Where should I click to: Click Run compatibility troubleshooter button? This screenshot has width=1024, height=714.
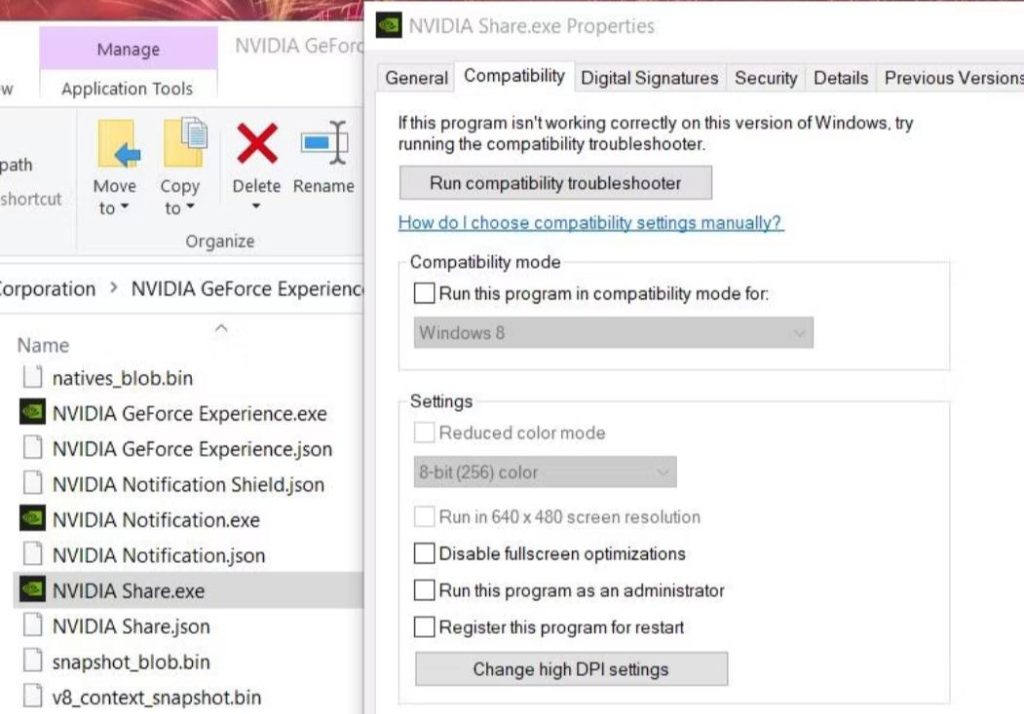(x=556, y=183)
